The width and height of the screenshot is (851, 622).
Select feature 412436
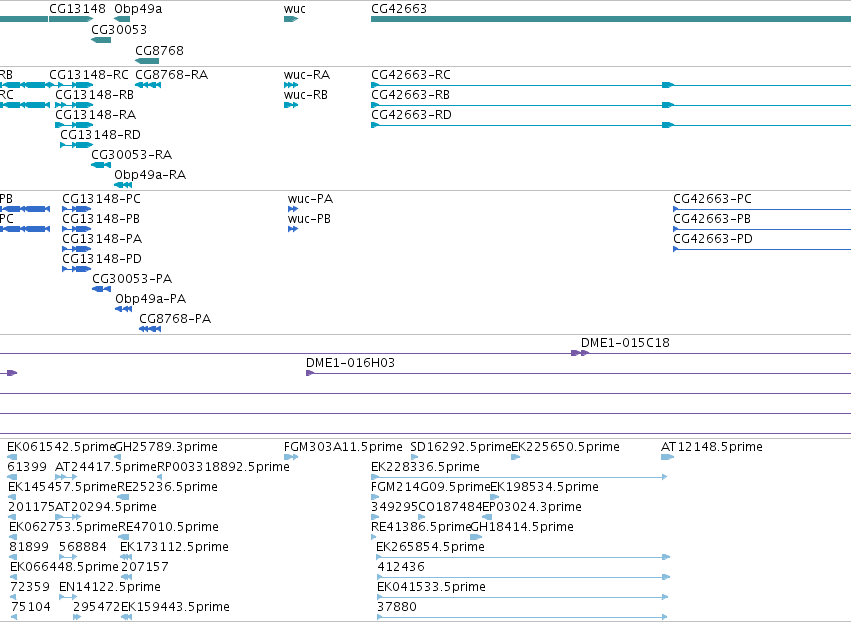click(x=401, y=567)
